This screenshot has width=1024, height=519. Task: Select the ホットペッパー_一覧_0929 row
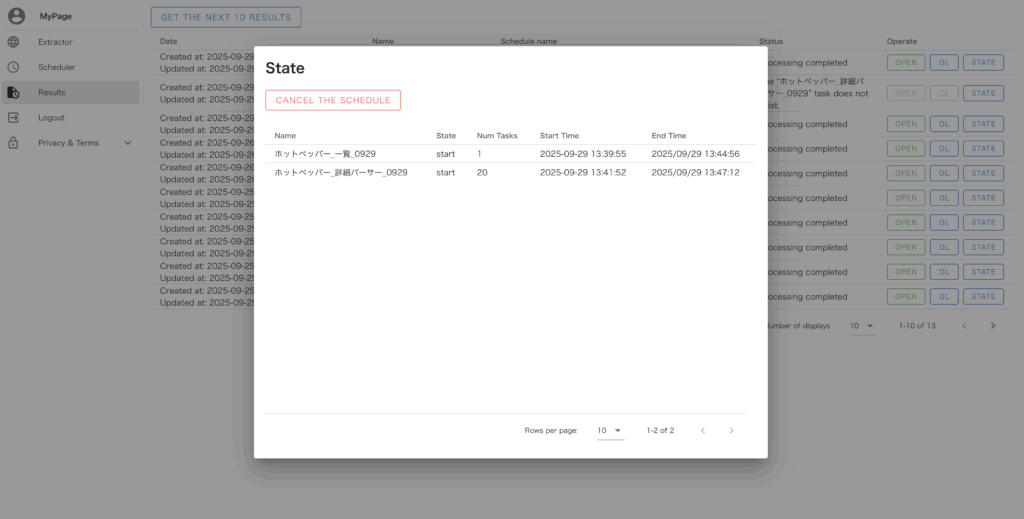pyautogui.click(x=326, y=154)
